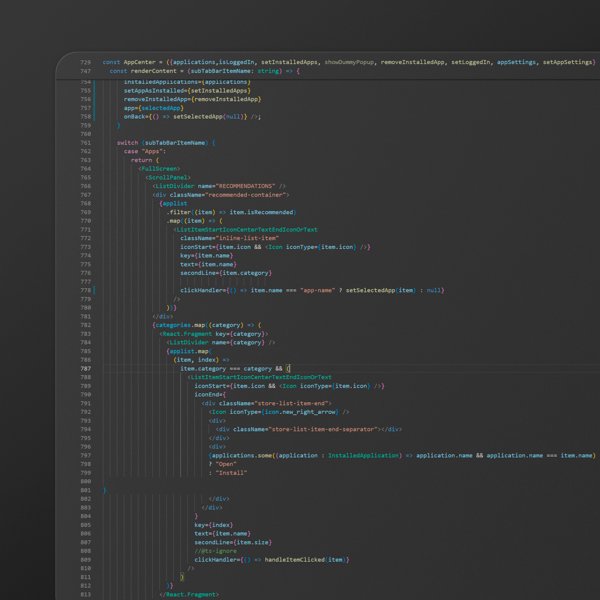600x600 pixels.
Task: Click 'applications.some(' expression on line 797
Action: coord(402,456)
